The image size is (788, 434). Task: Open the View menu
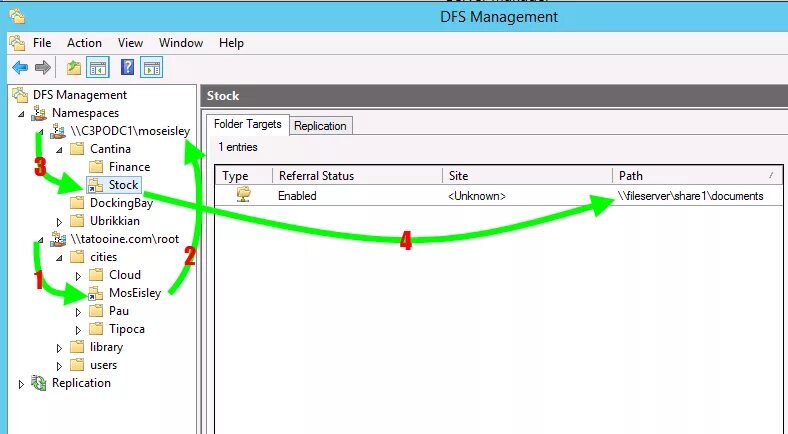[131, 43]
